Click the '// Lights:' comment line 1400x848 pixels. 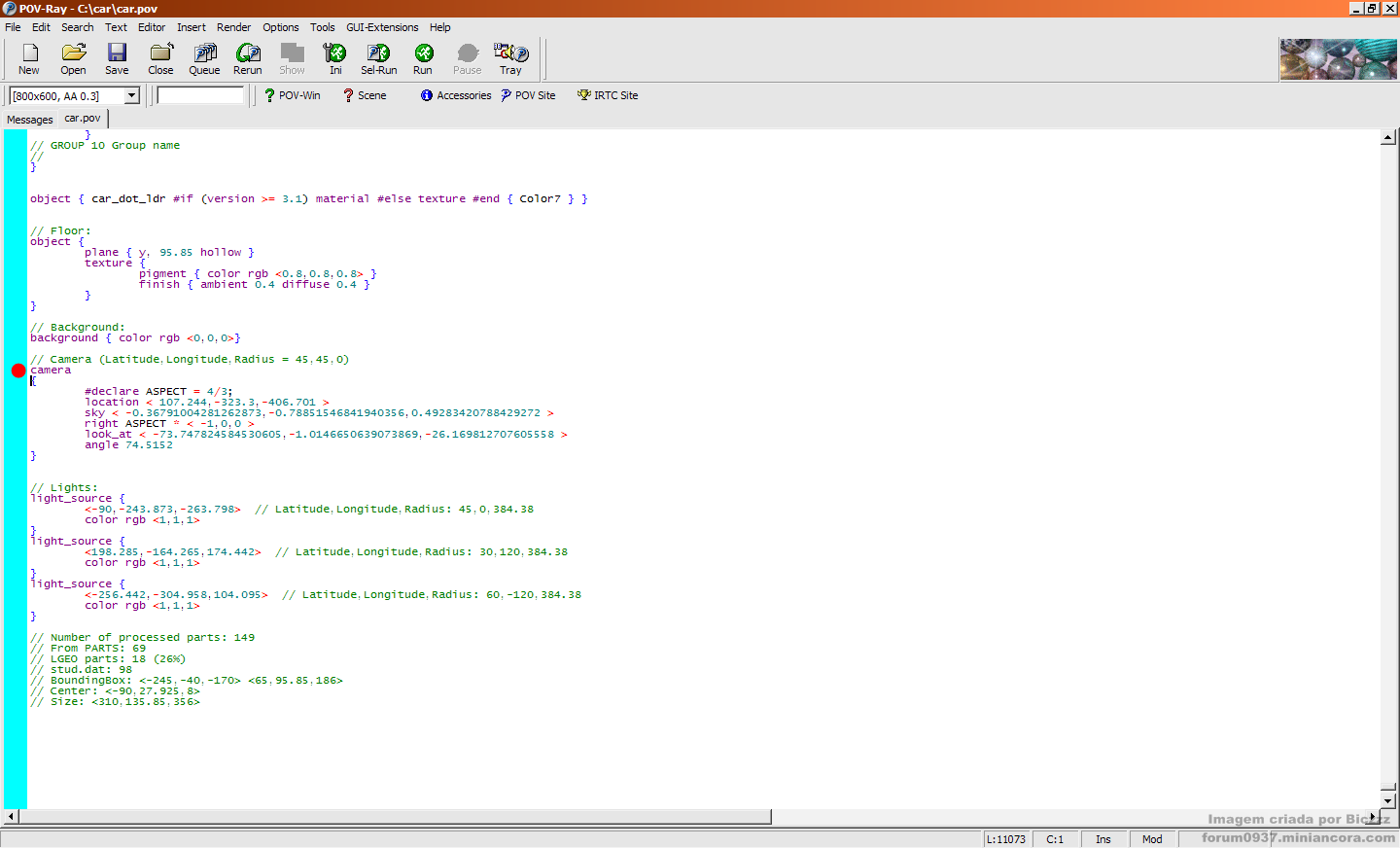64,487
